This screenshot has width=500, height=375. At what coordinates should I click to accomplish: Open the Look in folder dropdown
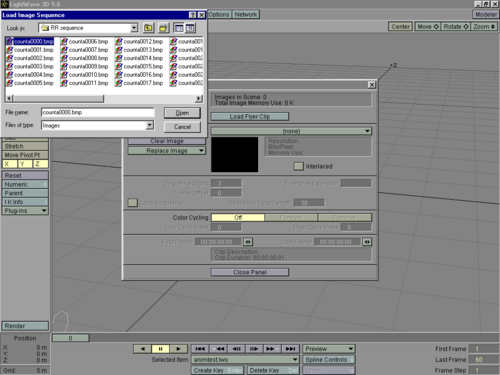[x=134, y=28]
